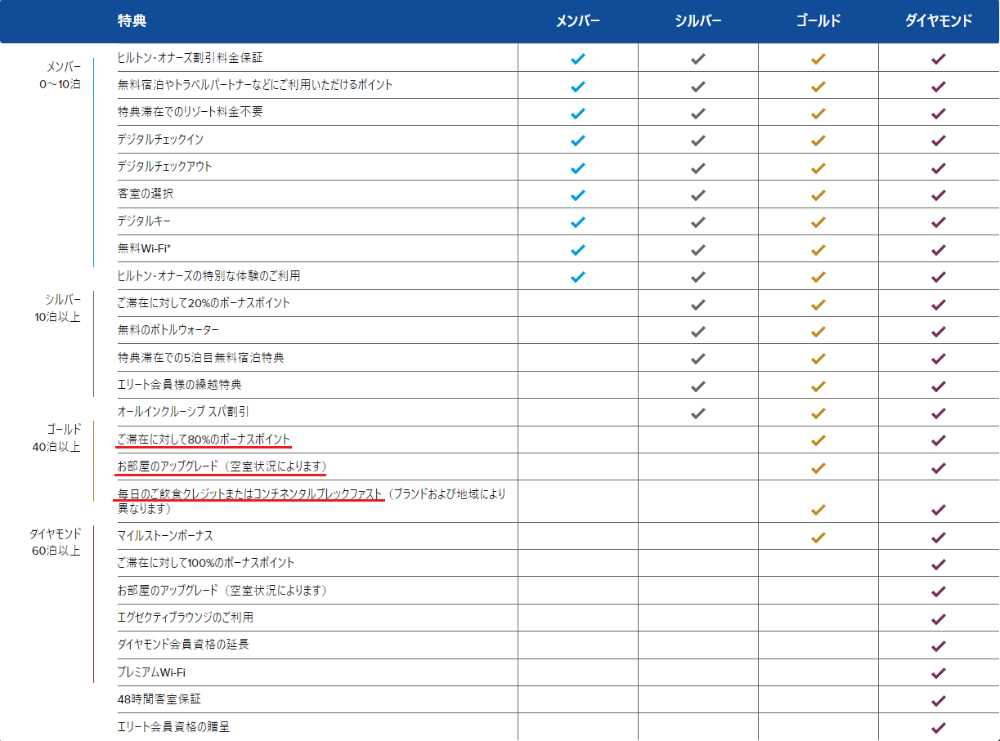Click the Diamond checkmark for 客室の選択 row
This screenshot has width=1000, height=741.
[938, 195]
